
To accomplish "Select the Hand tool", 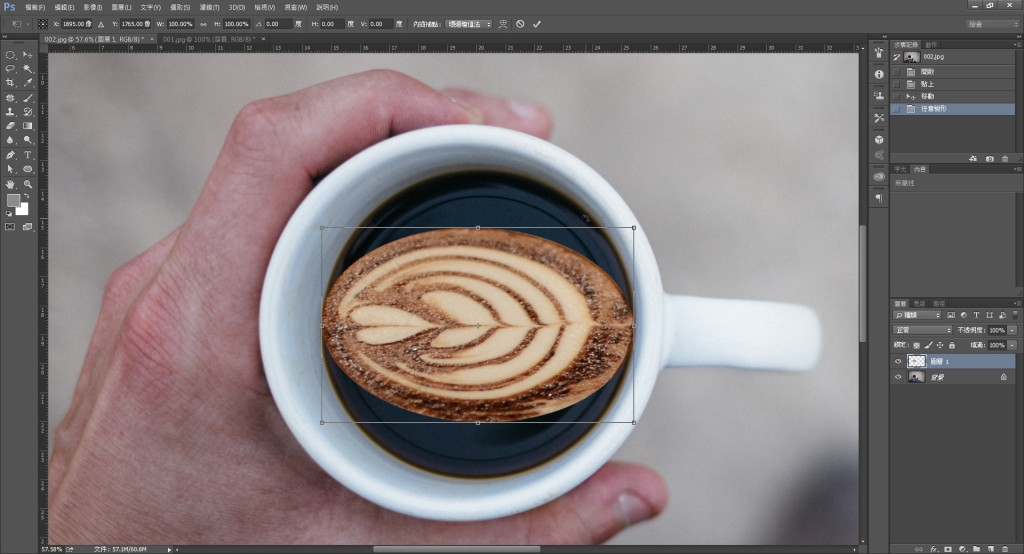I will pos(10,185).
